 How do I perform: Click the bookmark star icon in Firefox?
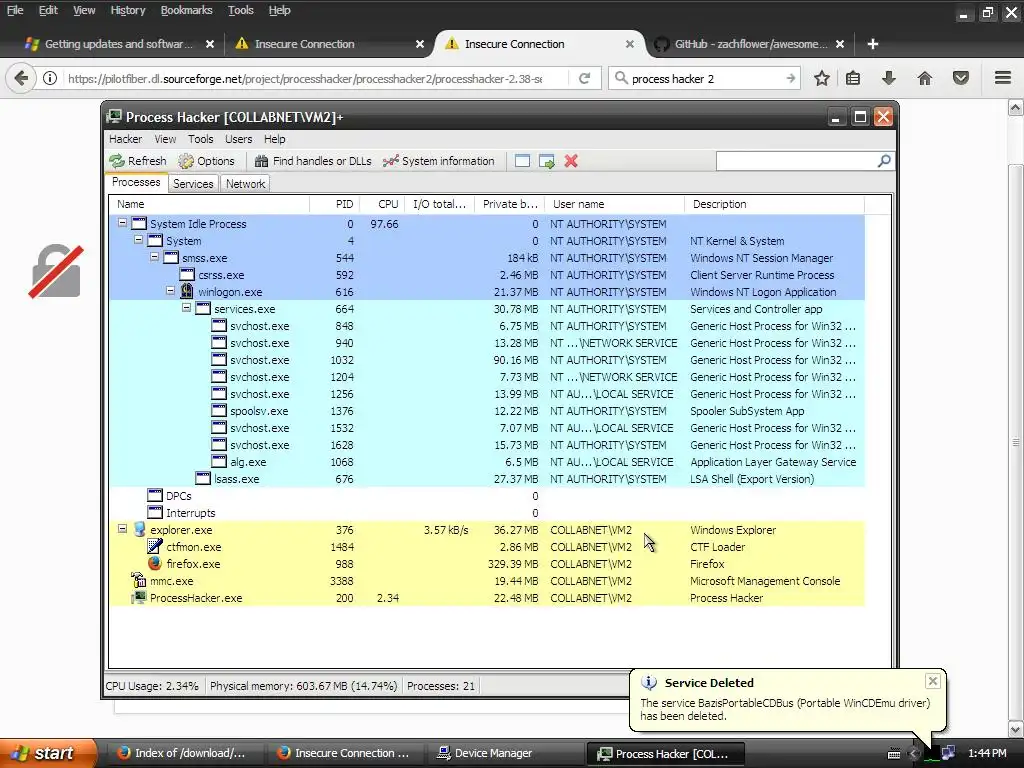tap(822, 78)
